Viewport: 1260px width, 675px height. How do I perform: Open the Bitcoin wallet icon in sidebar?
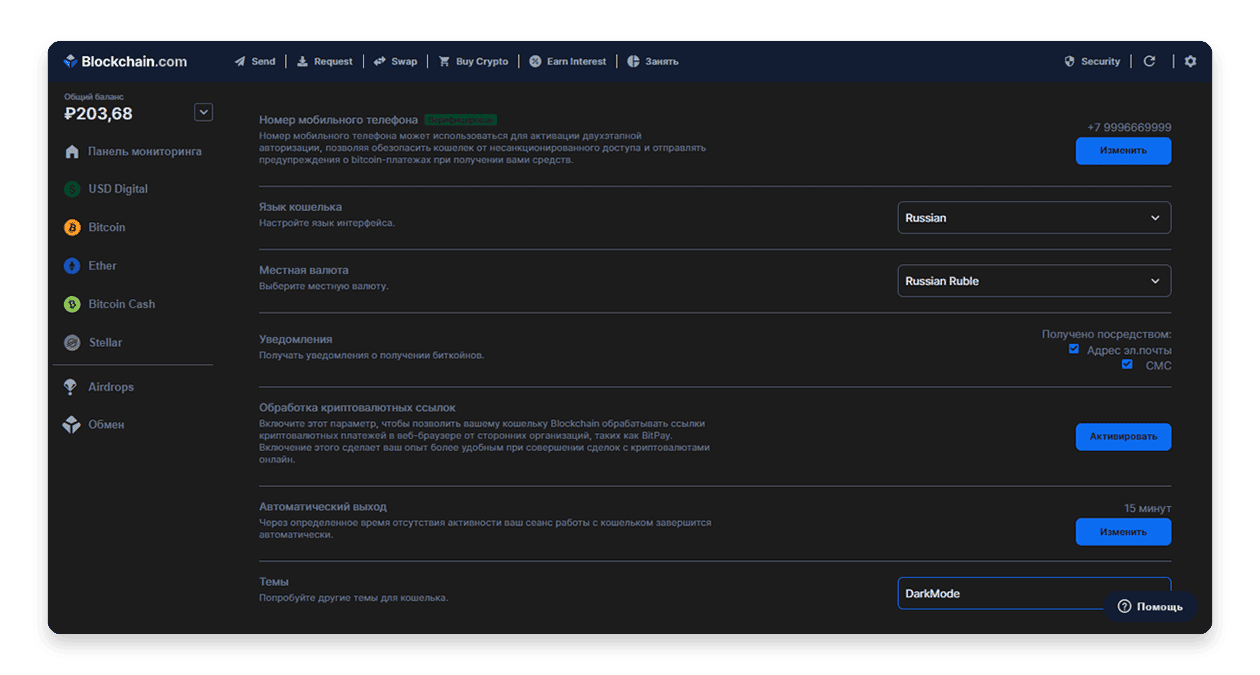[72, 228]
